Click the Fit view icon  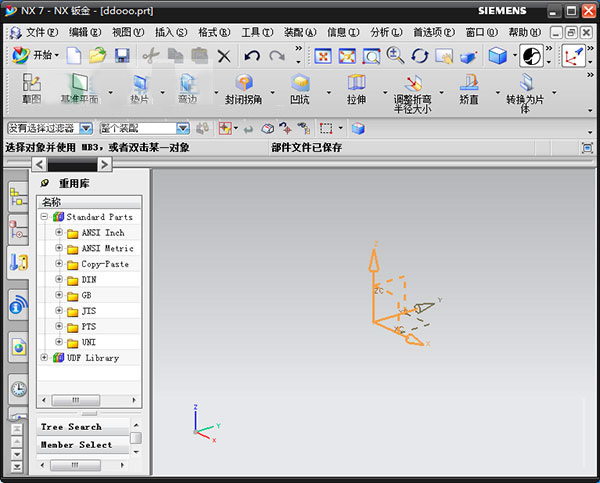324,56
